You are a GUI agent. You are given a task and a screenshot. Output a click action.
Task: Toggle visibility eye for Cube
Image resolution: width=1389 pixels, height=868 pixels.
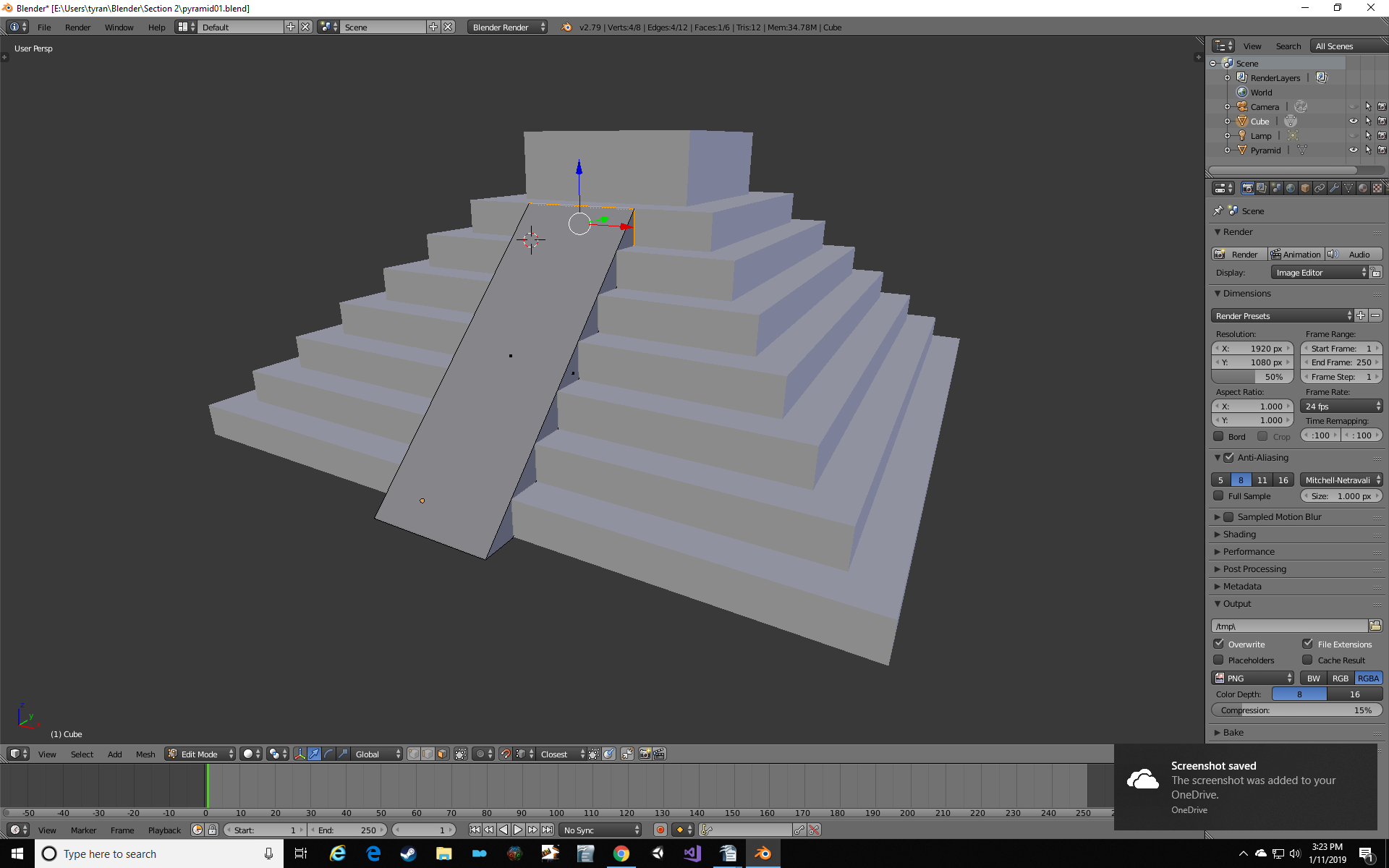point(1354,121)
